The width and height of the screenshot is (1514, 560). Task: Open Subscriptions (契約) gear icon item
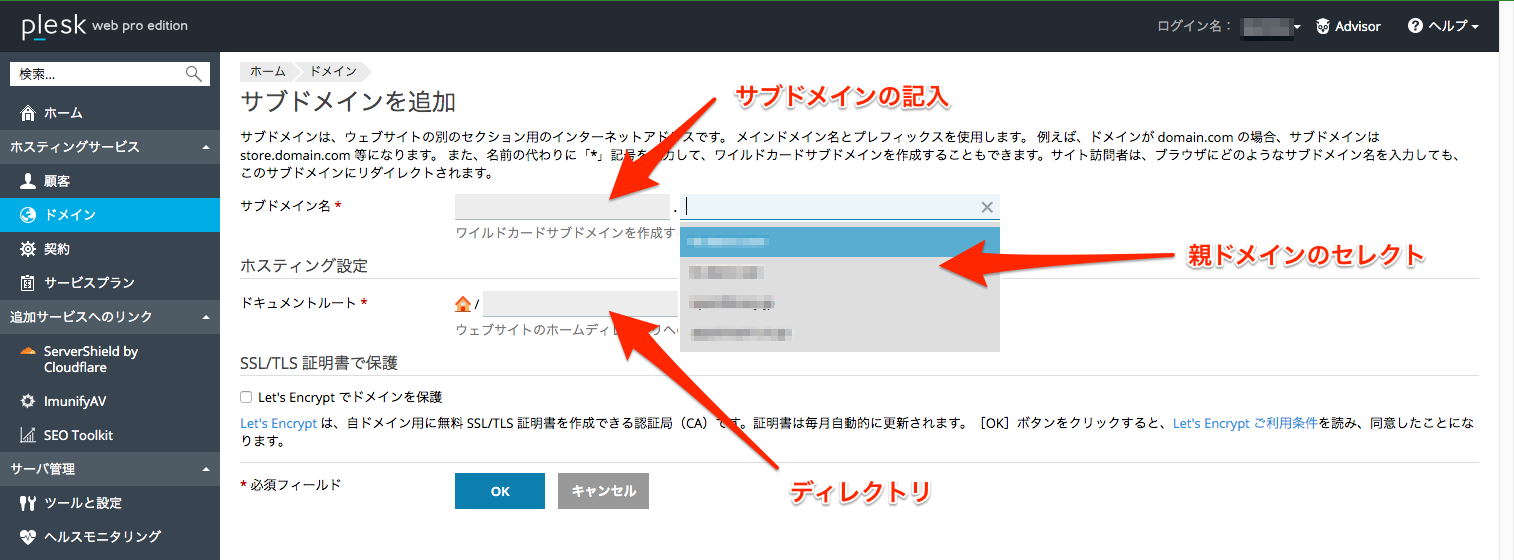[28, 249]
